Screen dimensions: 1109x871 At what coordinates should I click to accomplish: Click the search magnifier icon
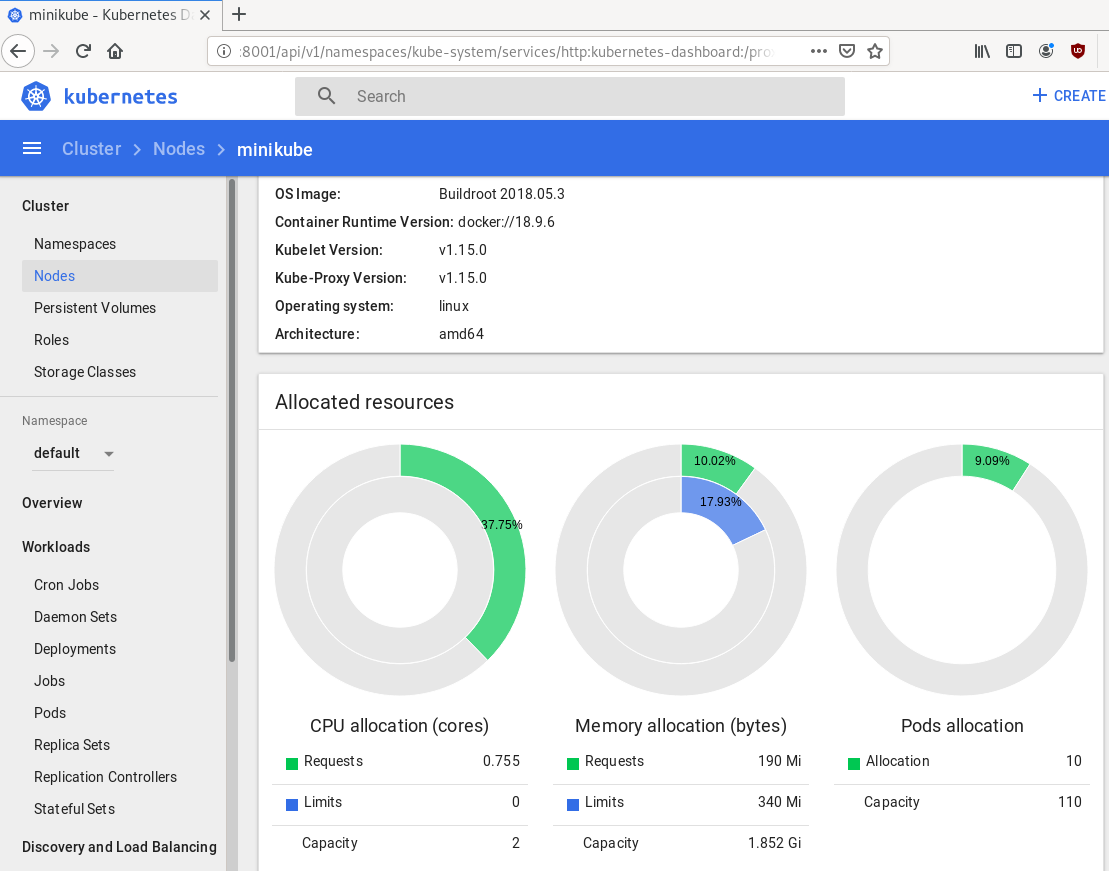coord(325,96)
